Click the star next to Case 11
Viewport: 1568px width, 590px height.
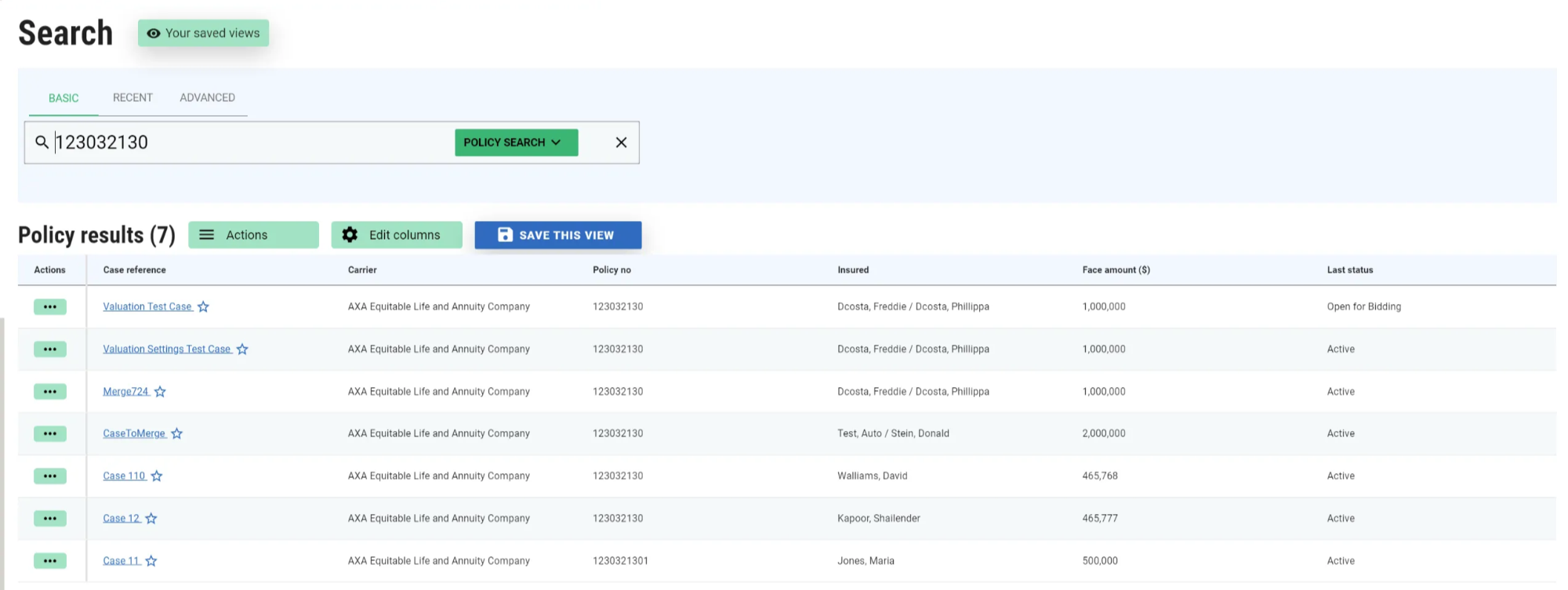[x=151, y=561]
